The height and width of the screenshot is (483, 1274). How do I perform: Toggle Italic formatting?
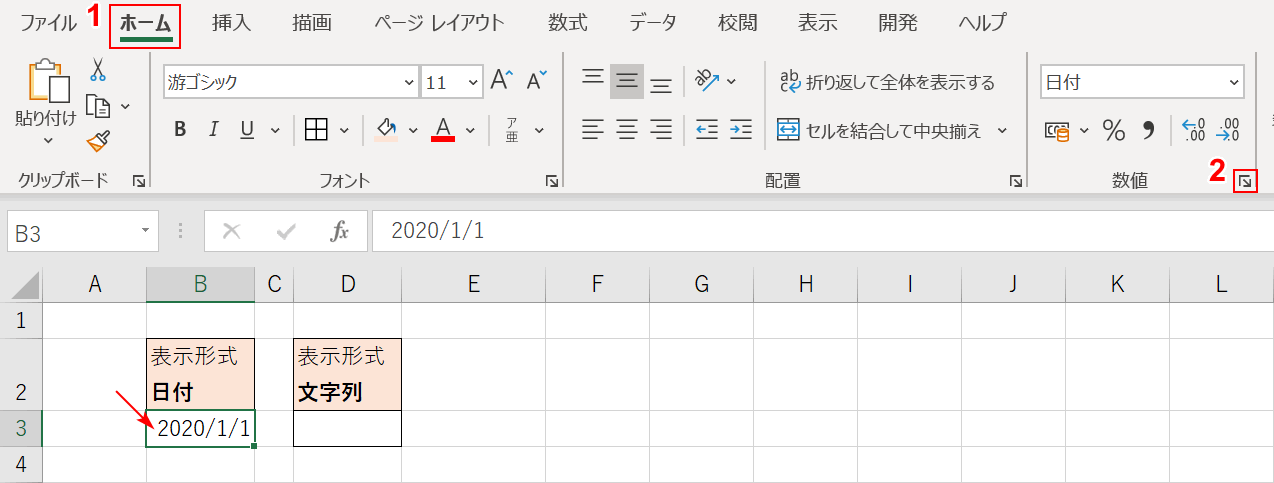pos(213,129)
